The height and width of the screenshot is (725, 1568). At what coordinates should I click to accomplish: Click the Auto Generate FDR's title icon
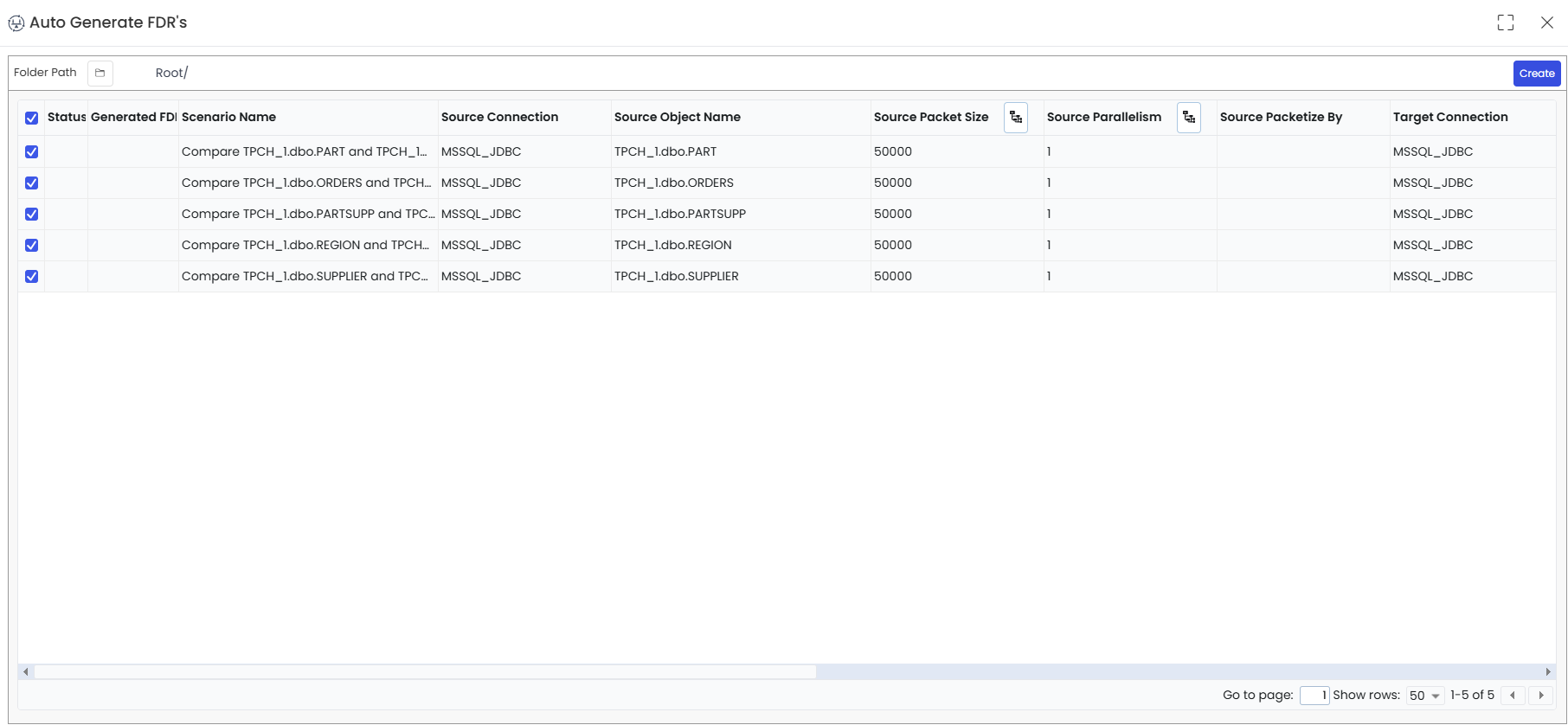pos(16,23)
